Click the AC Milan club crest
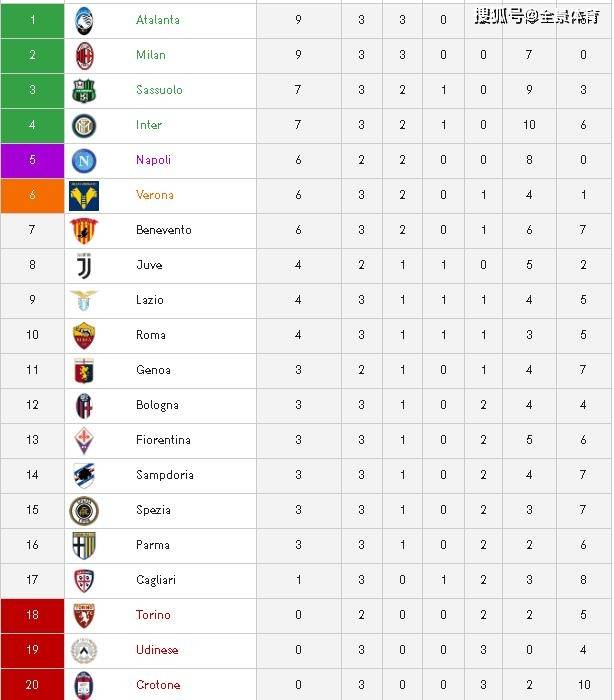Viewport: 614px width, 700px height. [x=84, y=55]
